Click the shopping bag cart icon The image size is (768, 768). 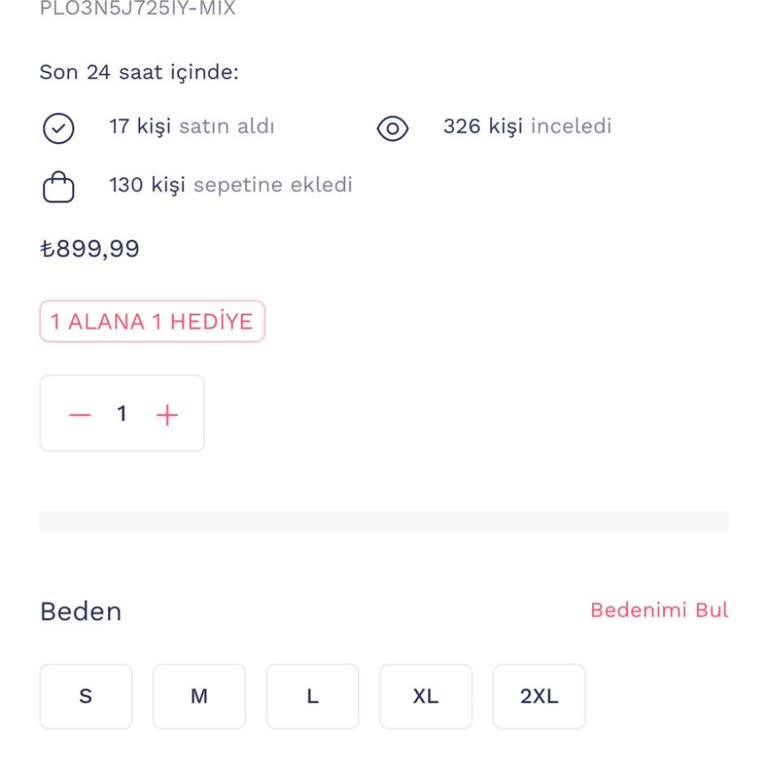tap(59, 186)
